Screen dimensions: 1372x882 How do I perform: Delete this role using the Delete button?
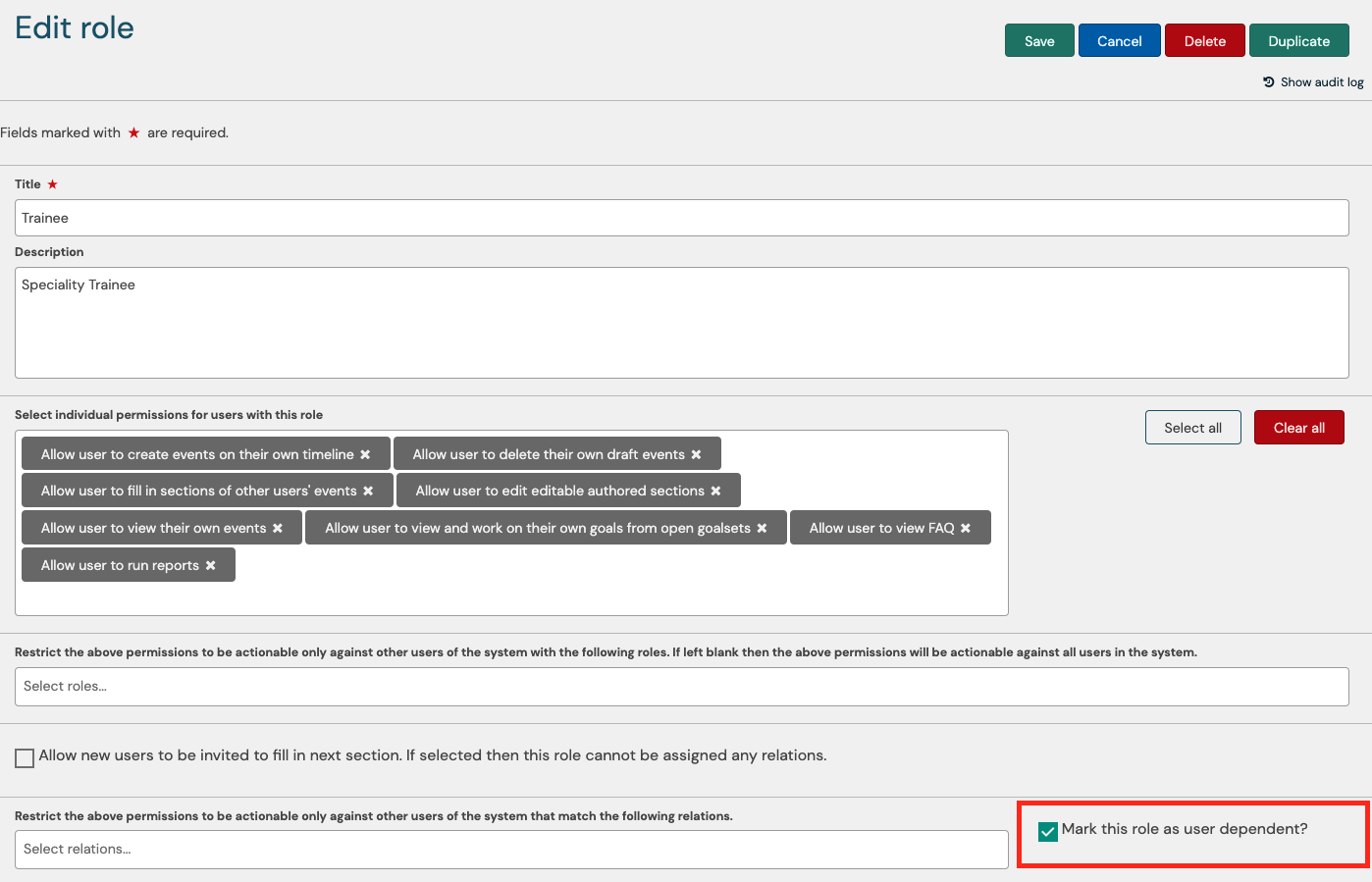pyautogui.click(x=1204, y=41)
